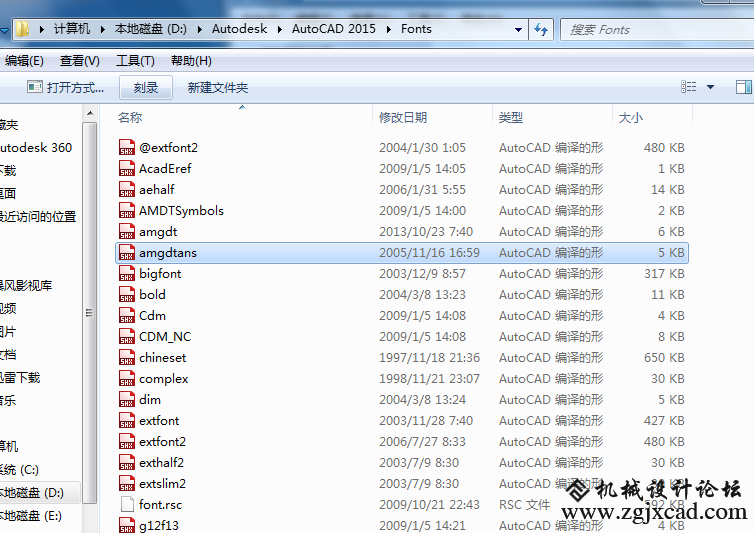This screenshot has width=754, height=533.
Task: Click the 新建文件夹 button
Action: [x=217, y=88]
